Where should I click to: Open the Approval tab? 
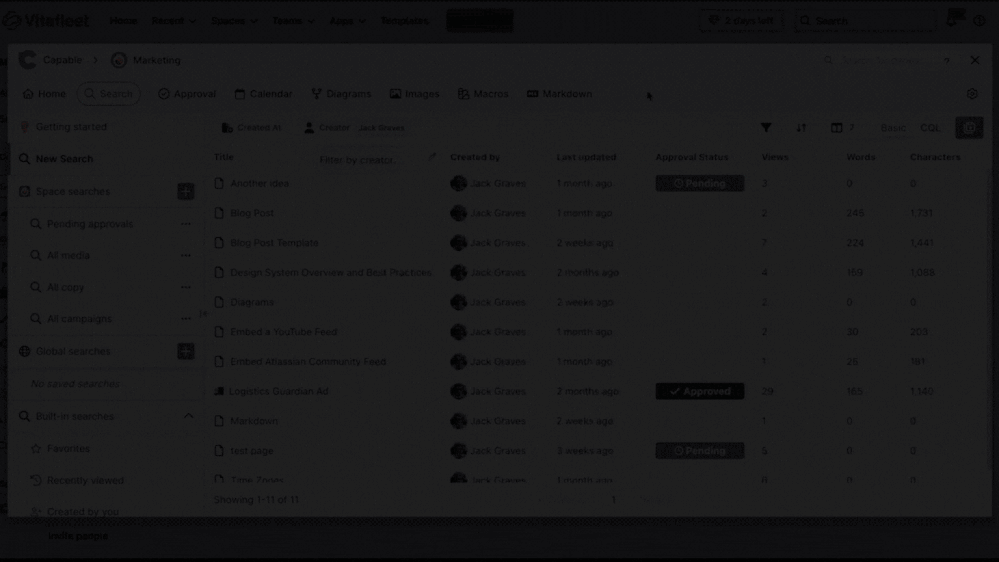coord(187,94)
